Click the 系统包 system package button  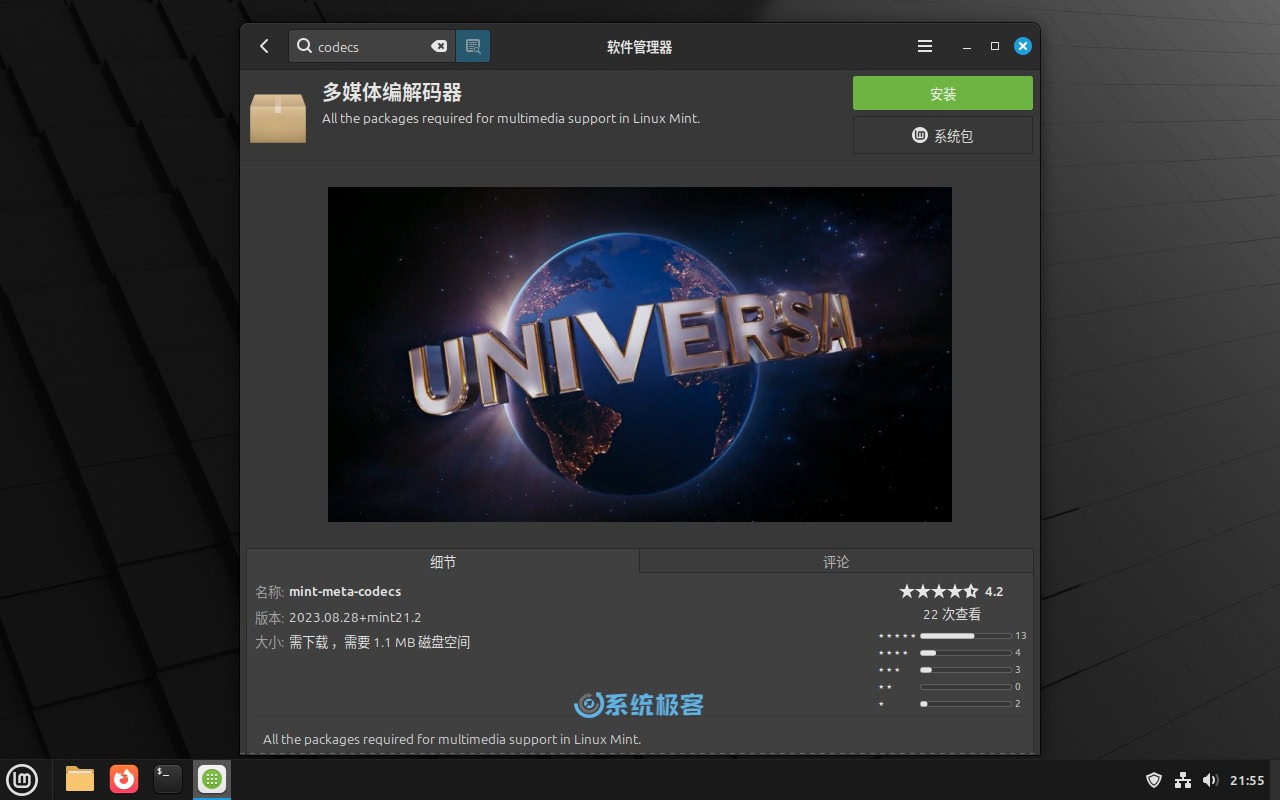943,135
